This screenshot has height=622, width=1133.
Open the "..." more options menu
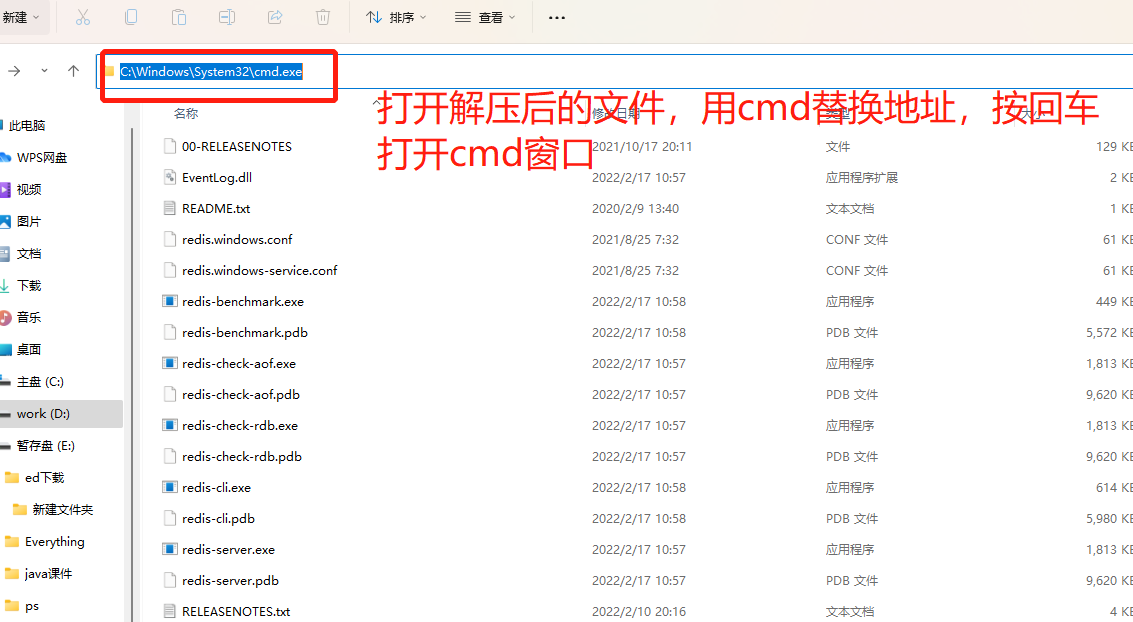point(557,17)
